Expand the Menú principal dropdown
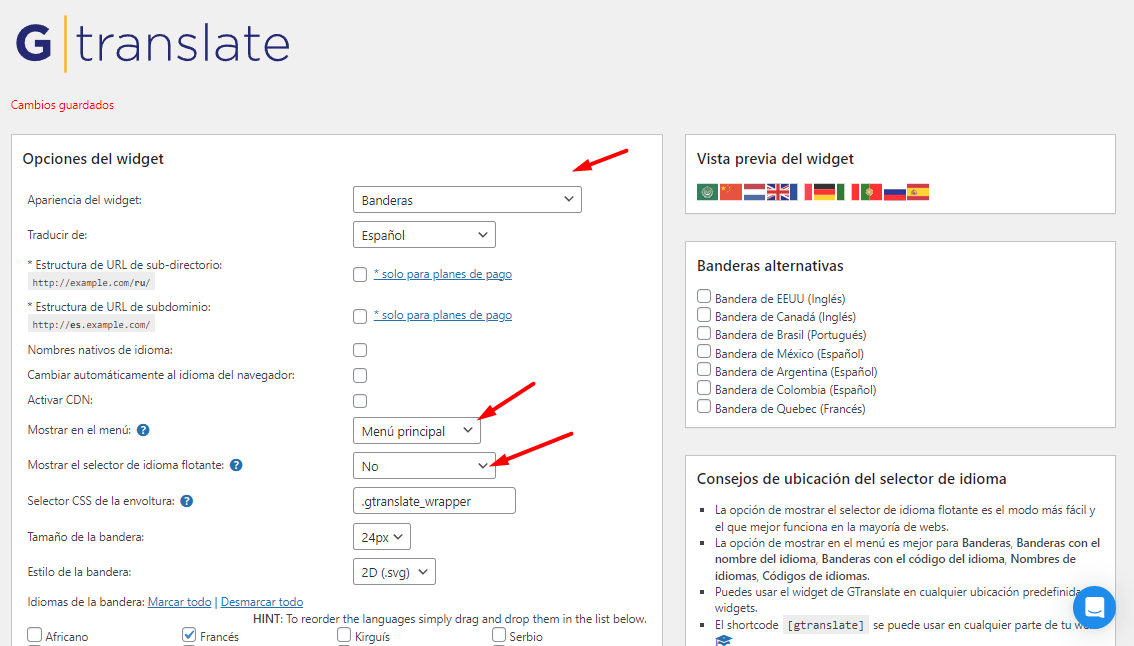Viewport: 1134px width, 646px height. tap(417, 431)
